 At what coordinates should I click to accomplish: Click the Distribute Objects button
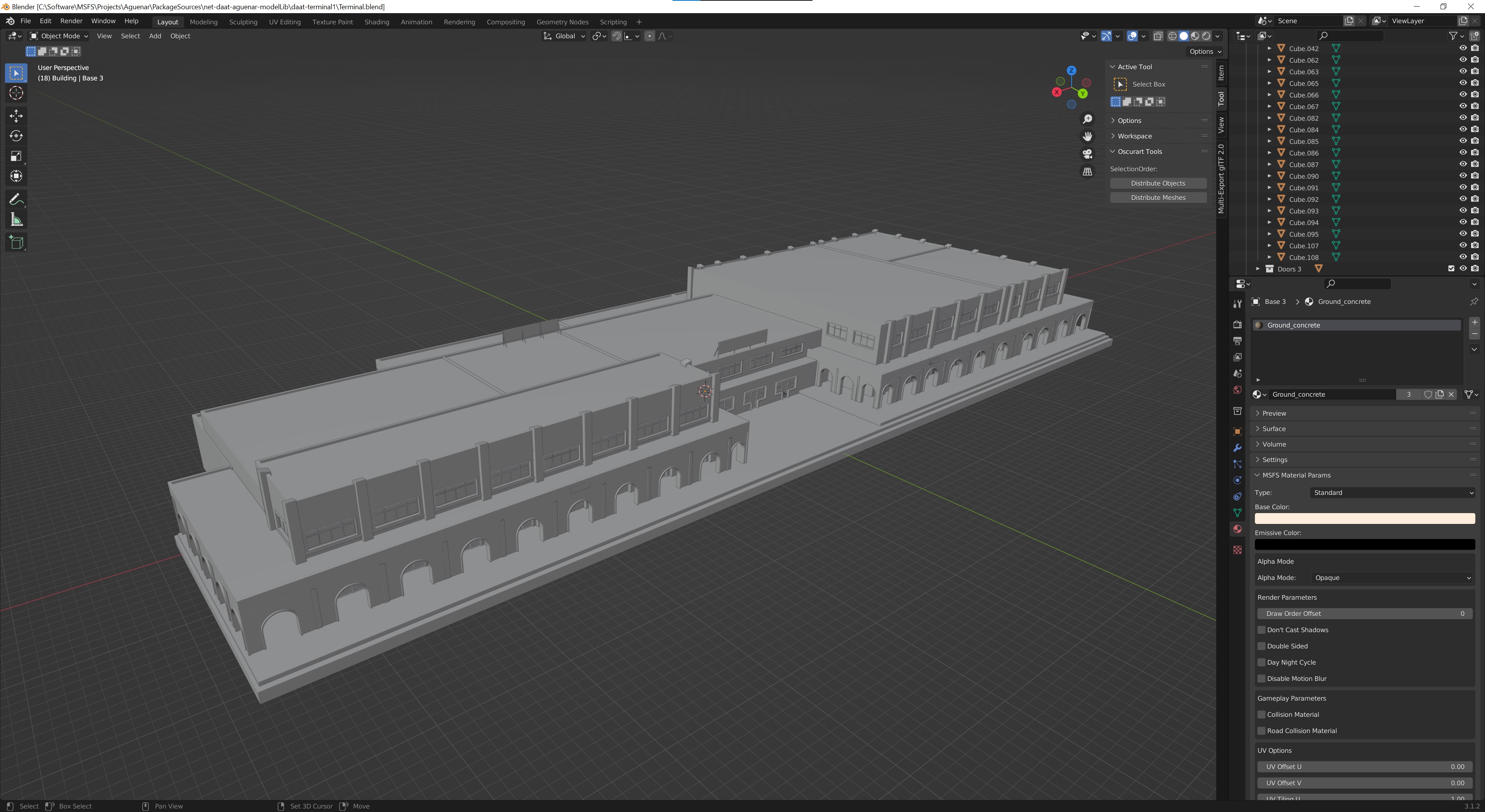pos(1157,183)
